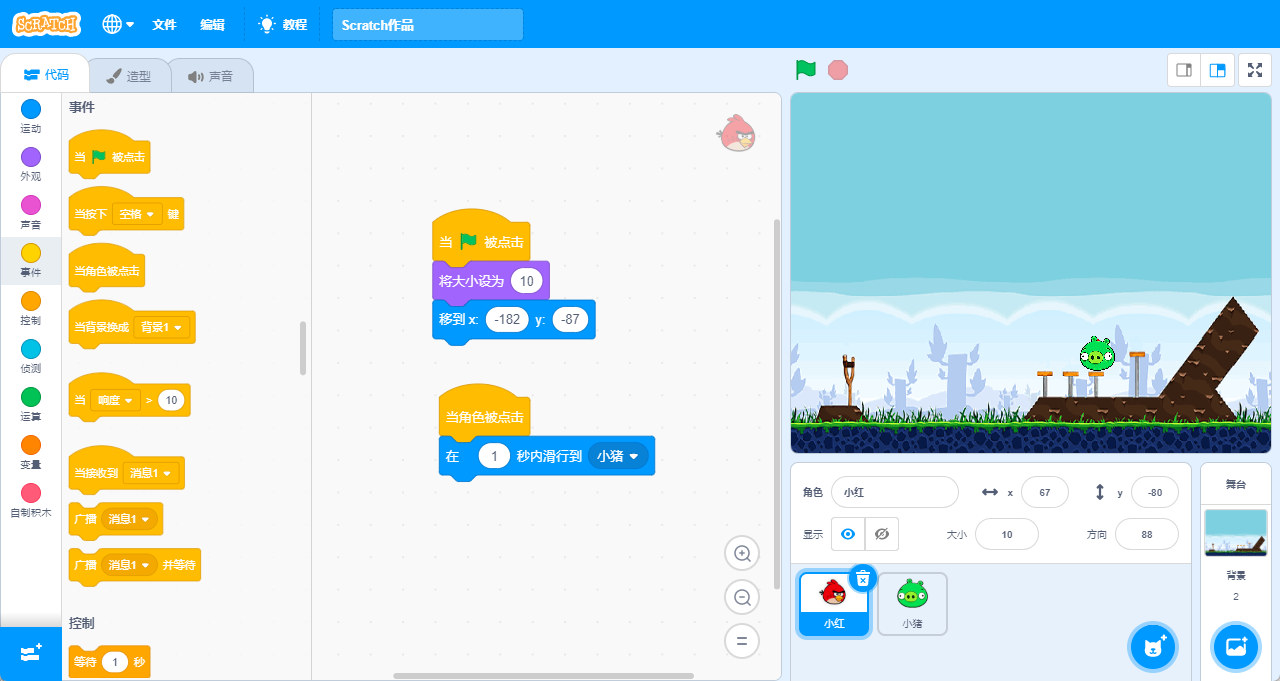
Task: Select the 变量 variables category
Action: 31,452
